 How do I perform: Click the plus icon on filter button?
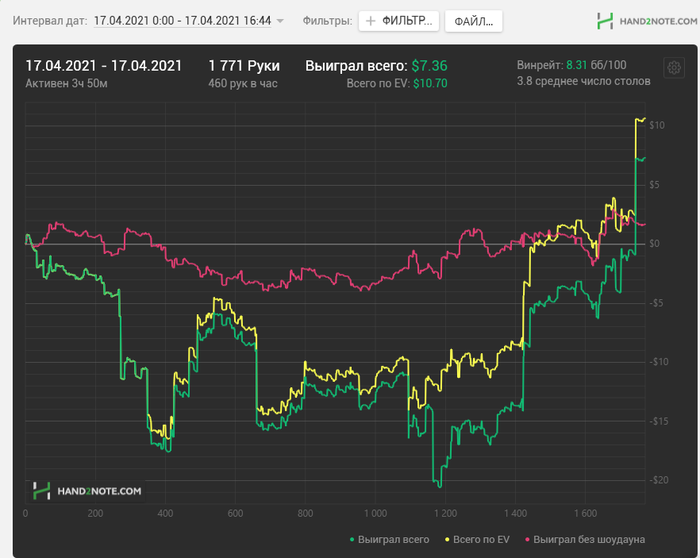coord(371,21)
